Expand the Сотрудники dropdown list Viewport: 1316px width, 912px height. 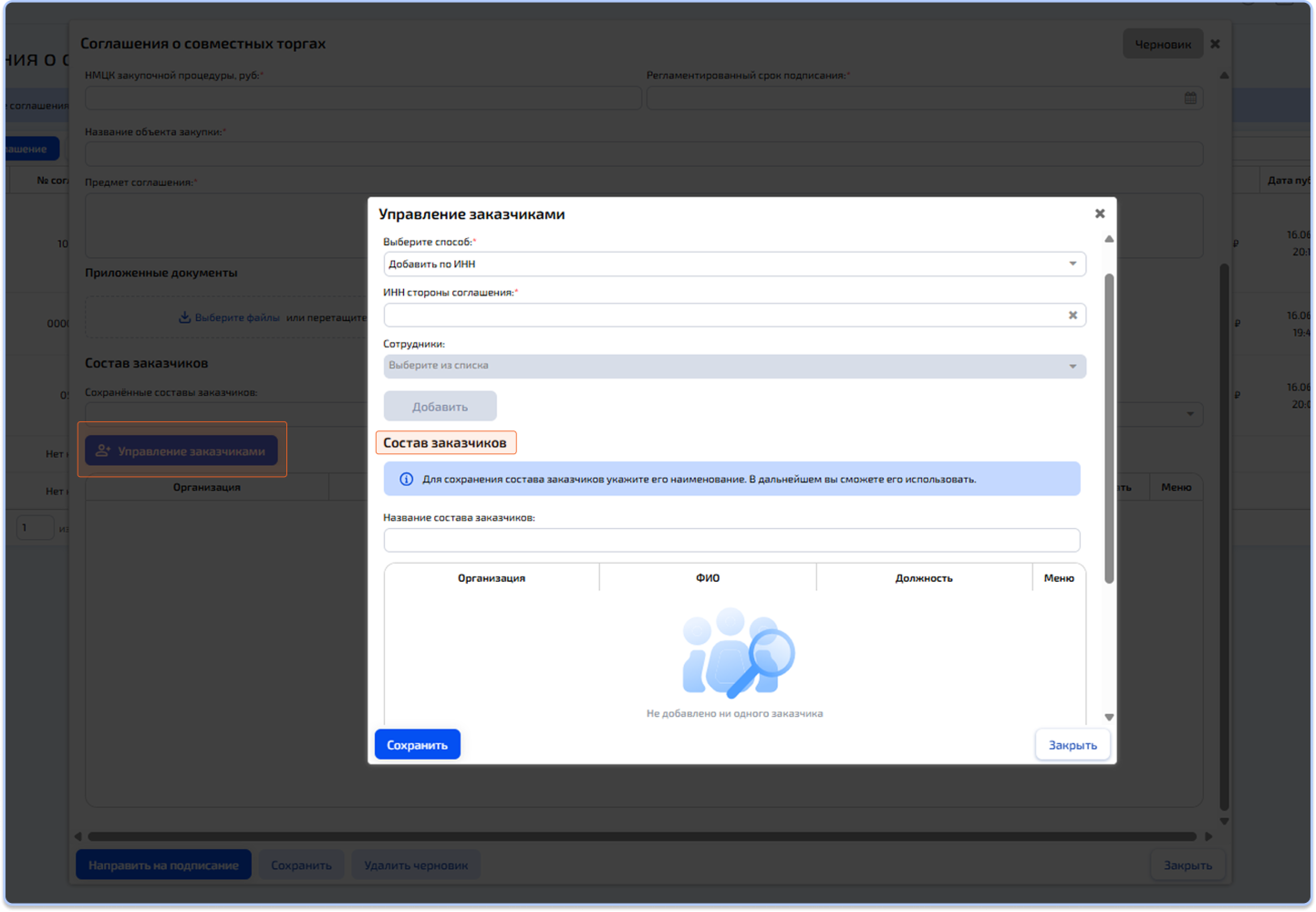pyautogui.click(x=734, y=366)
